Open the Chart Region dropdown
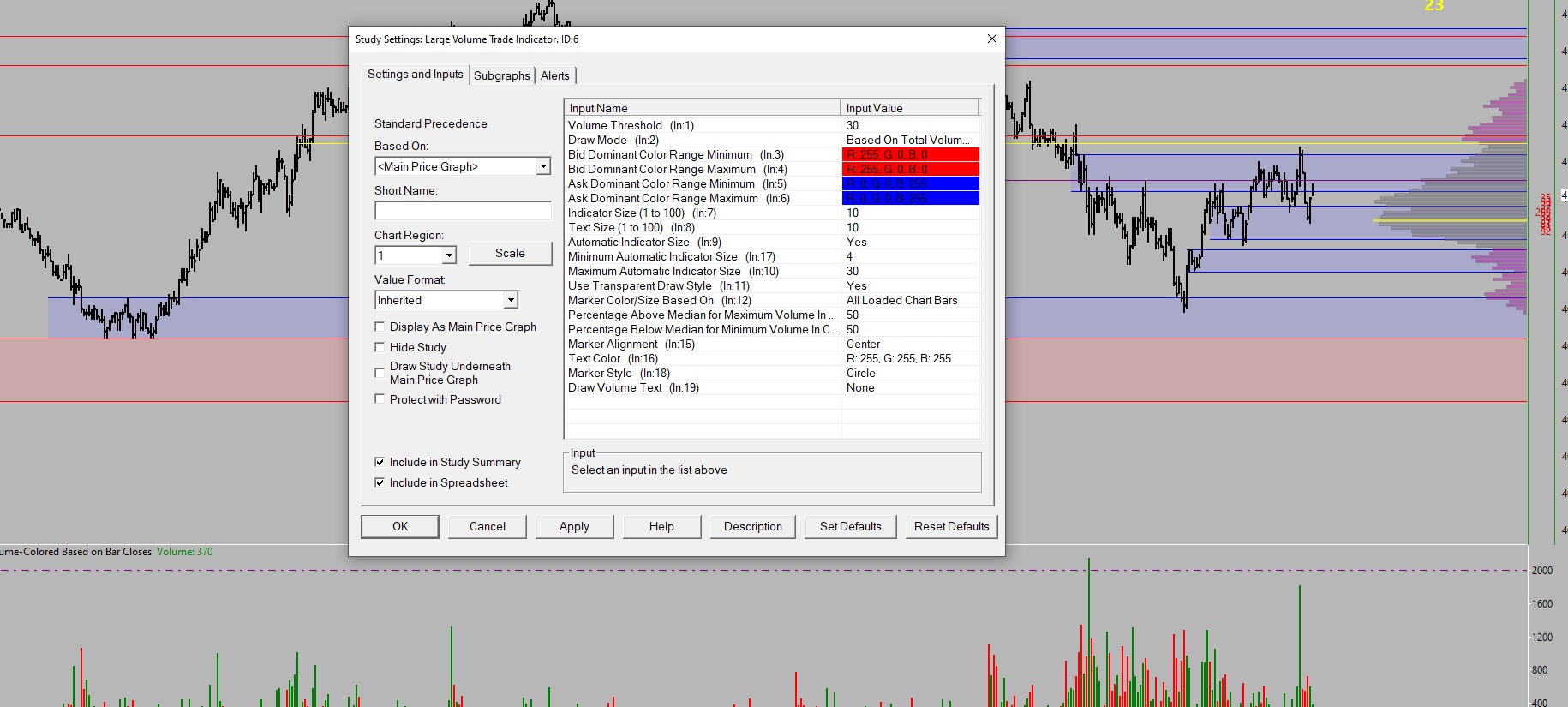This screenshot has height=707, width=1568. (448, 255)
